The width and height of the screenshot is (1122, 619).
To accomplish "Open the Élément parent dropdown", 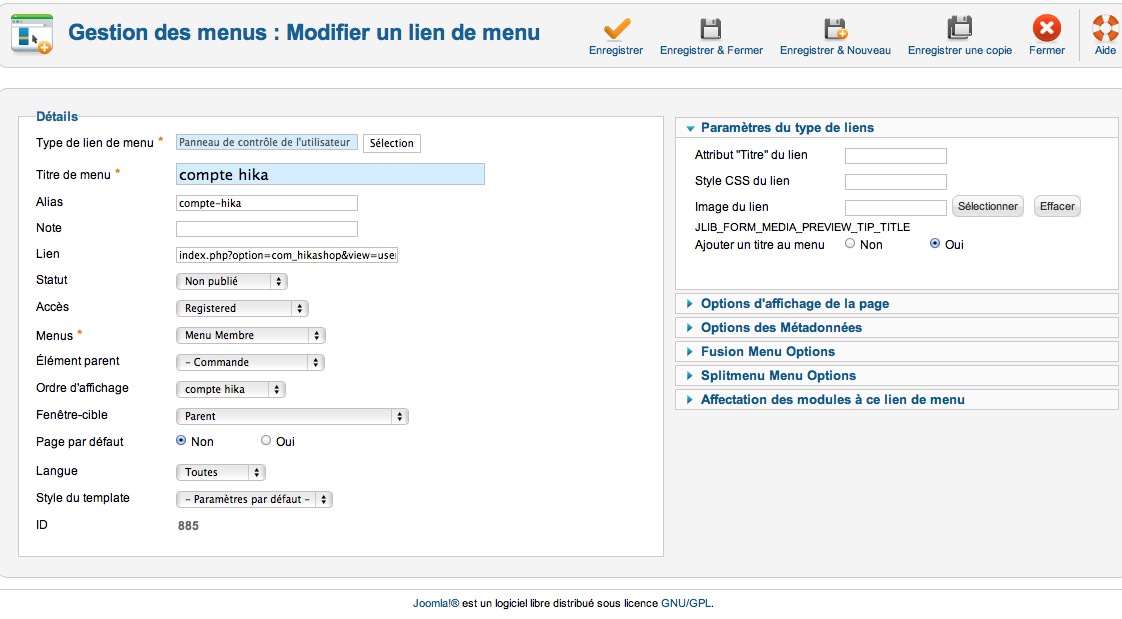I will point(250,362).
